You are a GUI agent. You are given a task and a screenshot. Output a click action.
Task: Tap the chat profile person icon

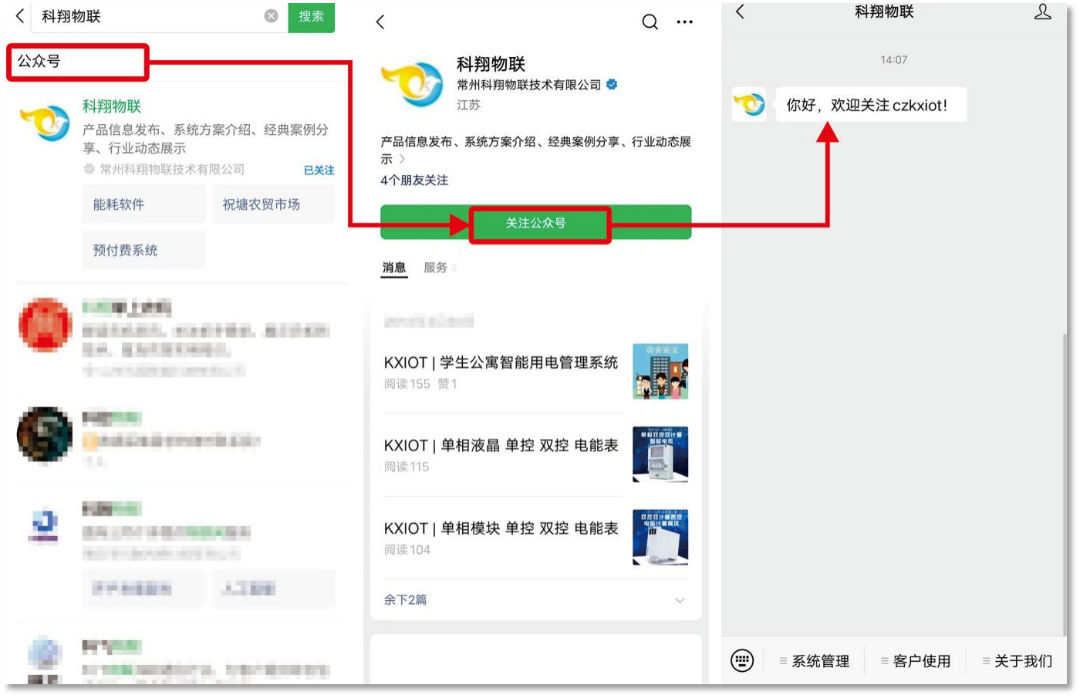[1042, 12]
